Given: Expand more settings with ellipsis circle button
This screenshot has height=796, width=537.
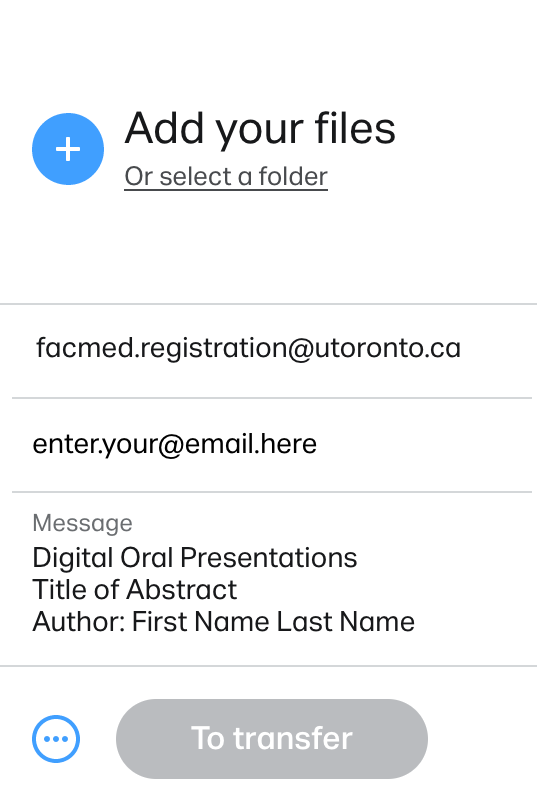Looking at the screenshot, I should tap(56, 739).
